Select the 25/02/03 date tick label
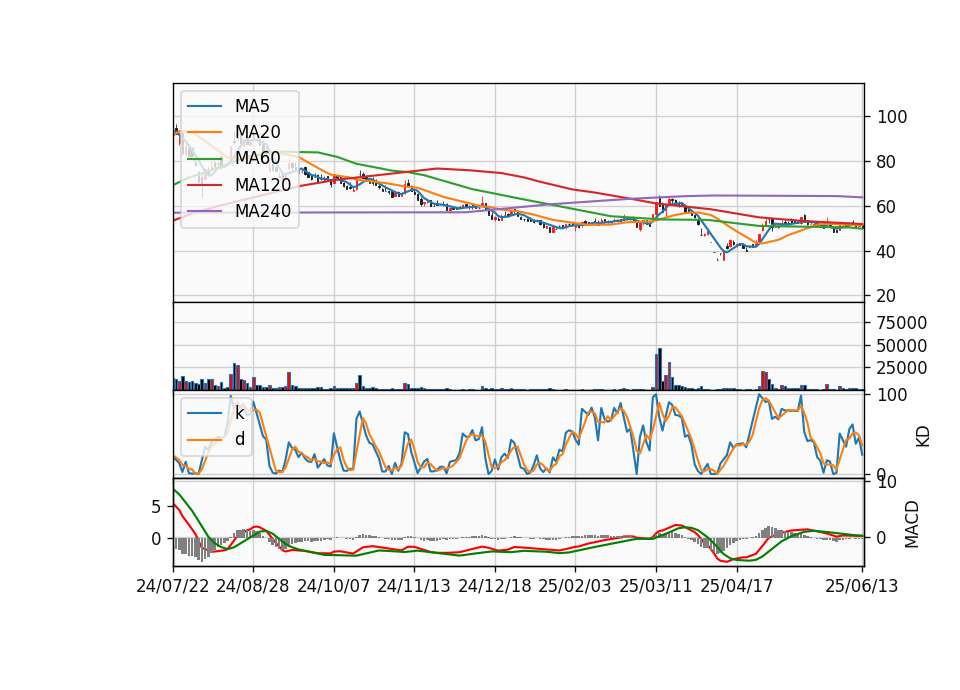This screenshot has height=690, width=960. (575, 586)
